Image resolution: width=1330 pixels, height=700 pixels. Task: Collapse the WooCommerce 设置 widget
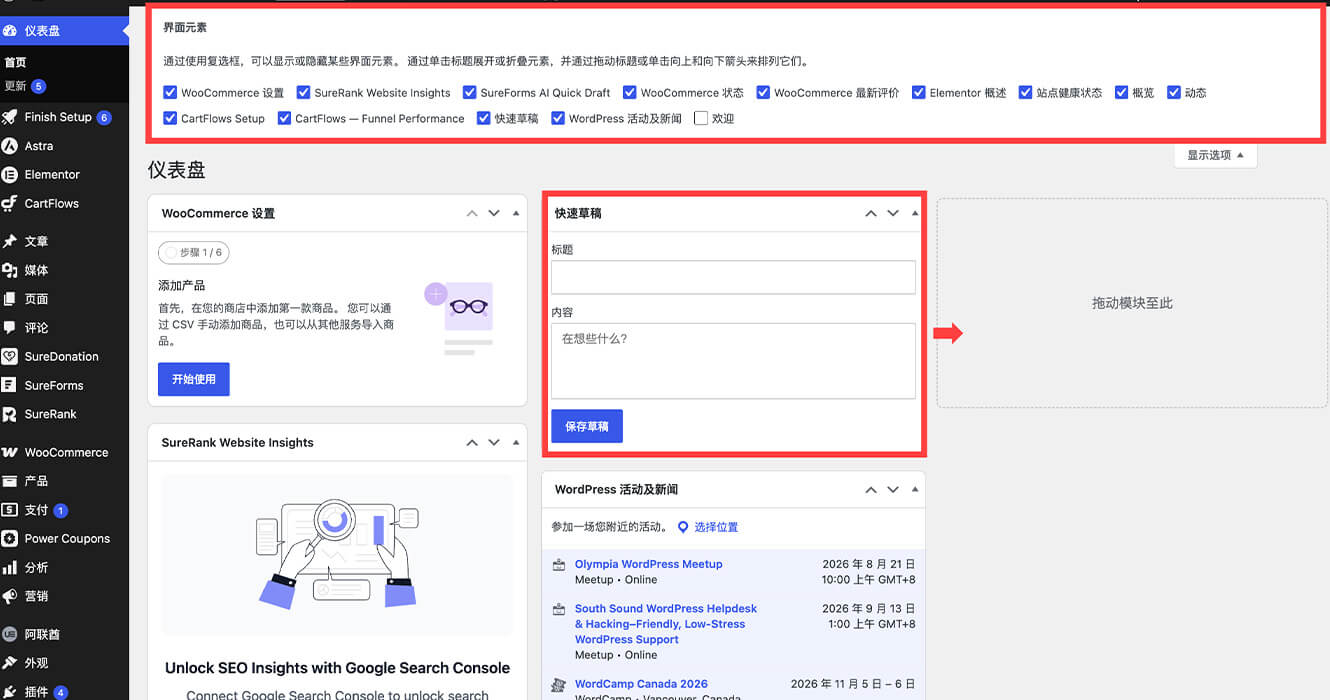(516, 213)
